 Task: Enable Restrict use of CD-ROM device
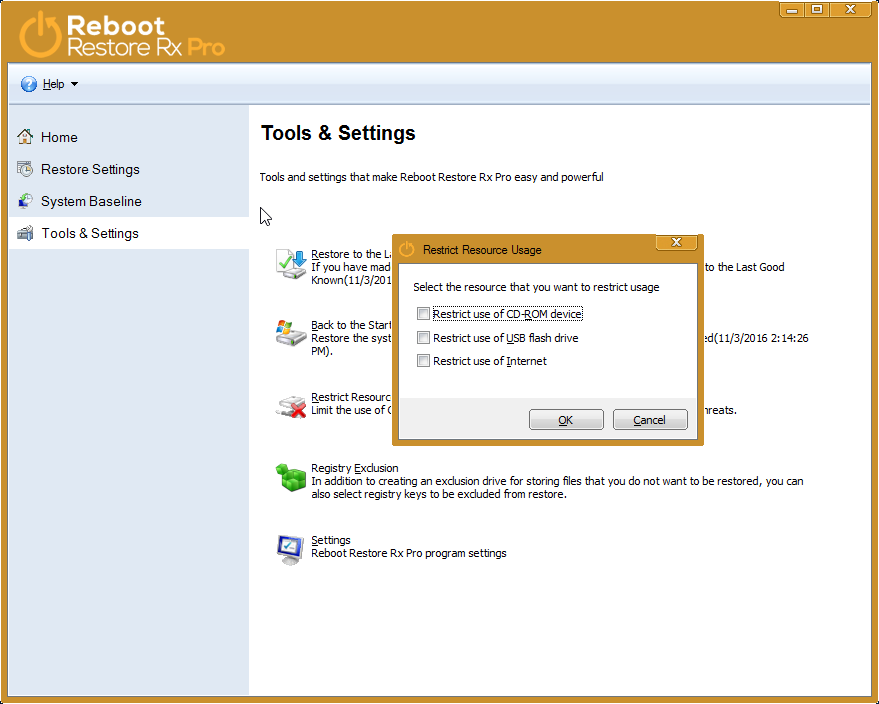coord(424,314)
